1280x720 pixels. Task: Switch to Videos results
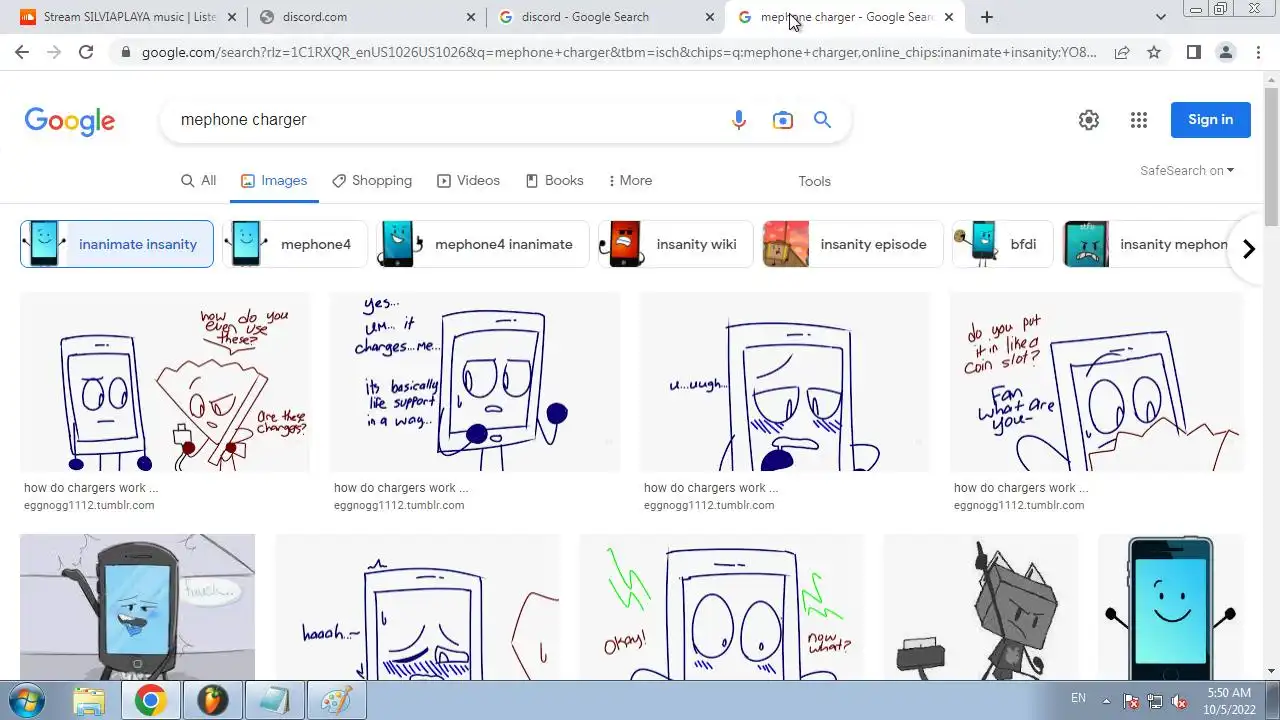(x=468, y=181)
